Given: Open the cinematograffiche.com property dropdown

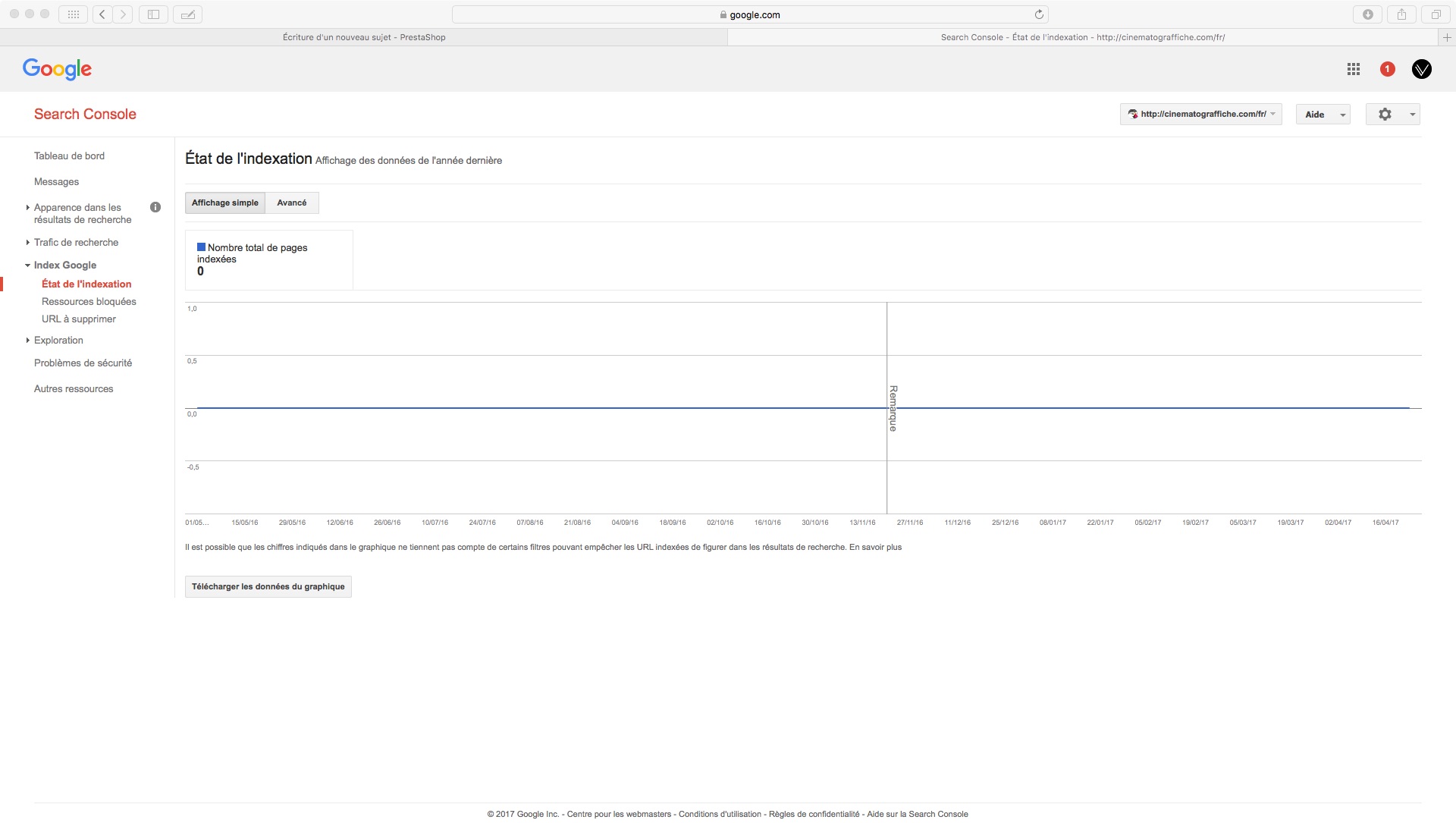Looking at the screenshot, I should coord(1201,115).
